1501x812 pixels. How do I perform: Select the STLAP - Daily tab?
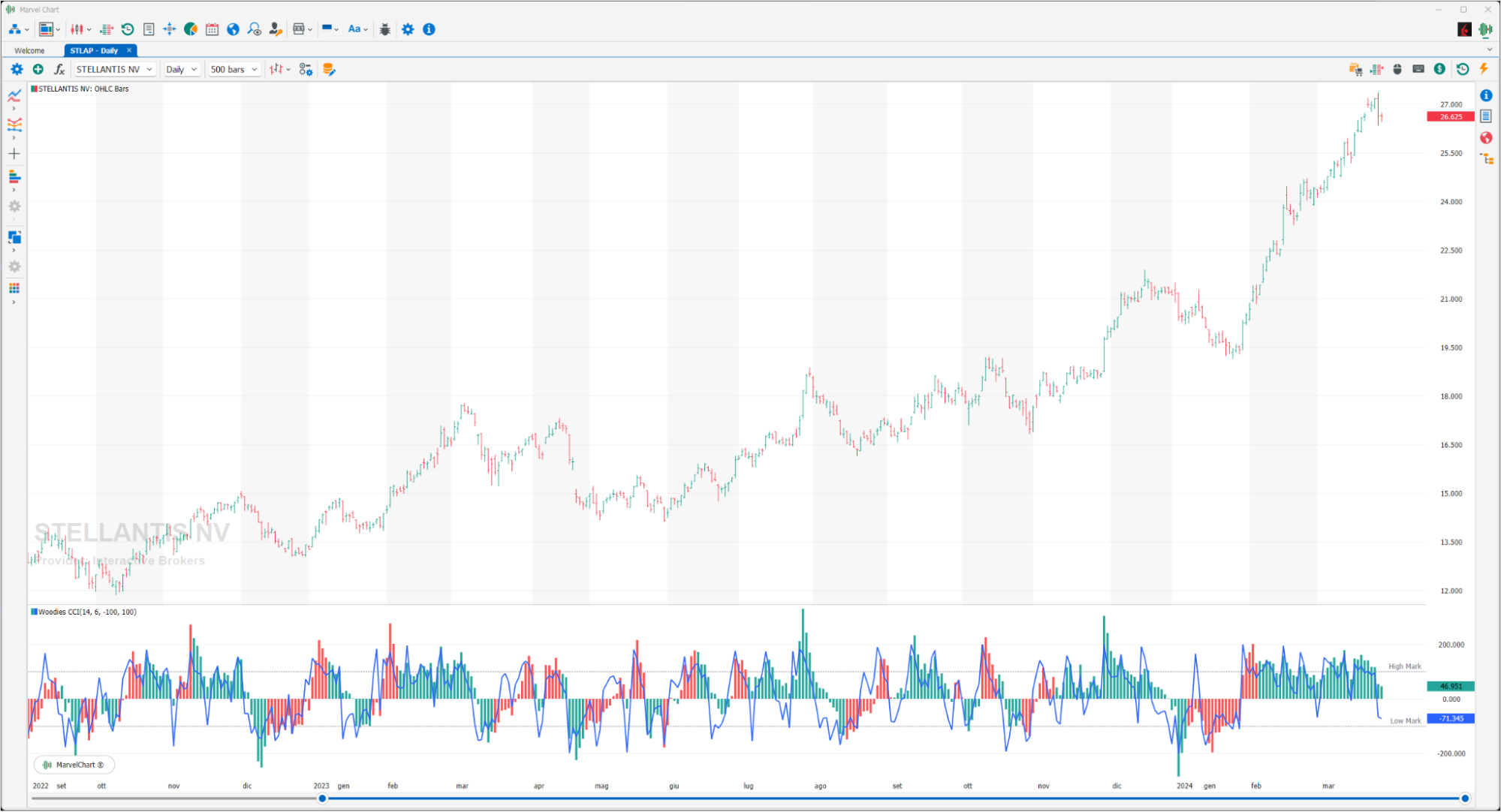(94, 50)
